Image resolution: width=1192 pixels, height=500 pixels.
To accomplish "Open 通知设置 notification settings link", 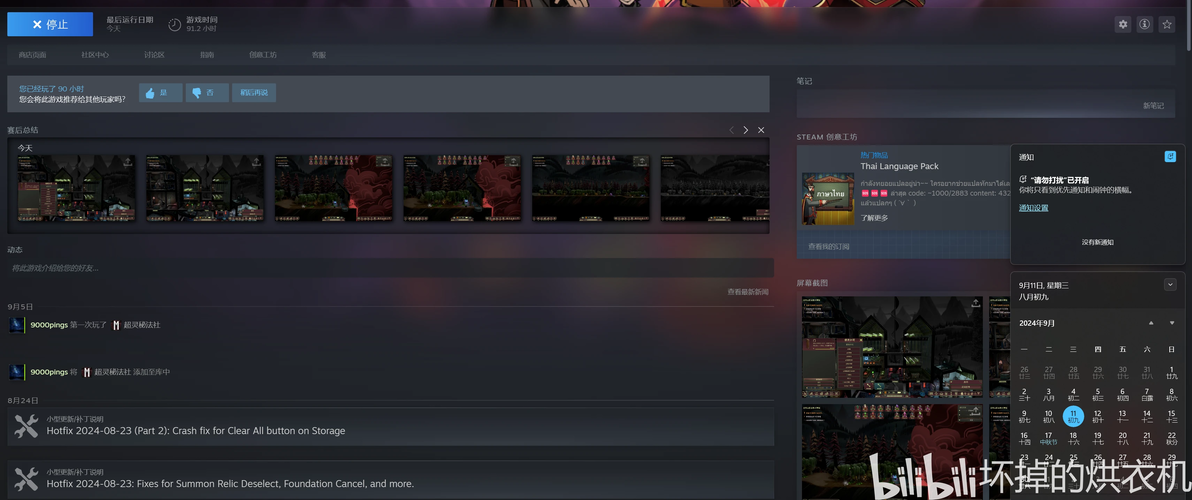I will coord(1034,207).
